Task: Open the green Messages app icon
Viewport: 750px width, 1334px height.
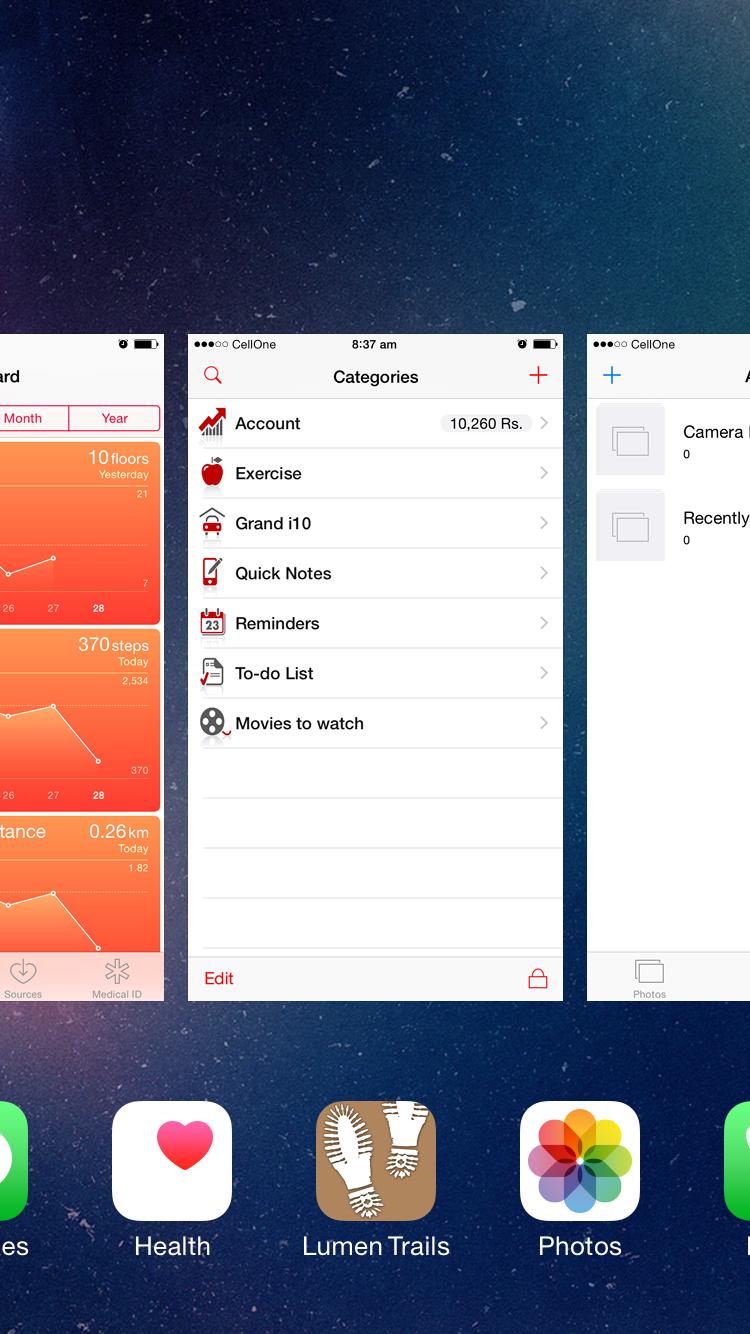Action: pos(14,1161)
